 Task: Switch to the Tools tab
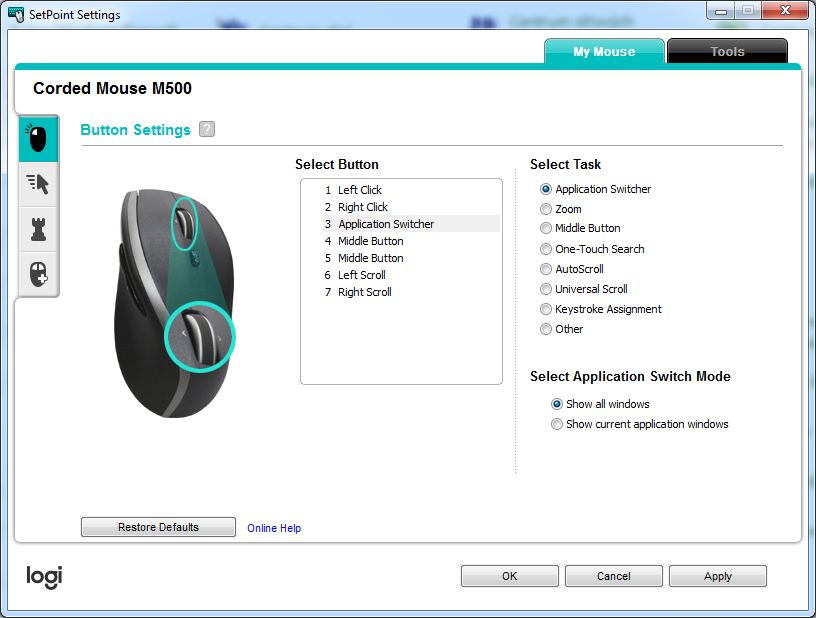(x=727, y=52)
